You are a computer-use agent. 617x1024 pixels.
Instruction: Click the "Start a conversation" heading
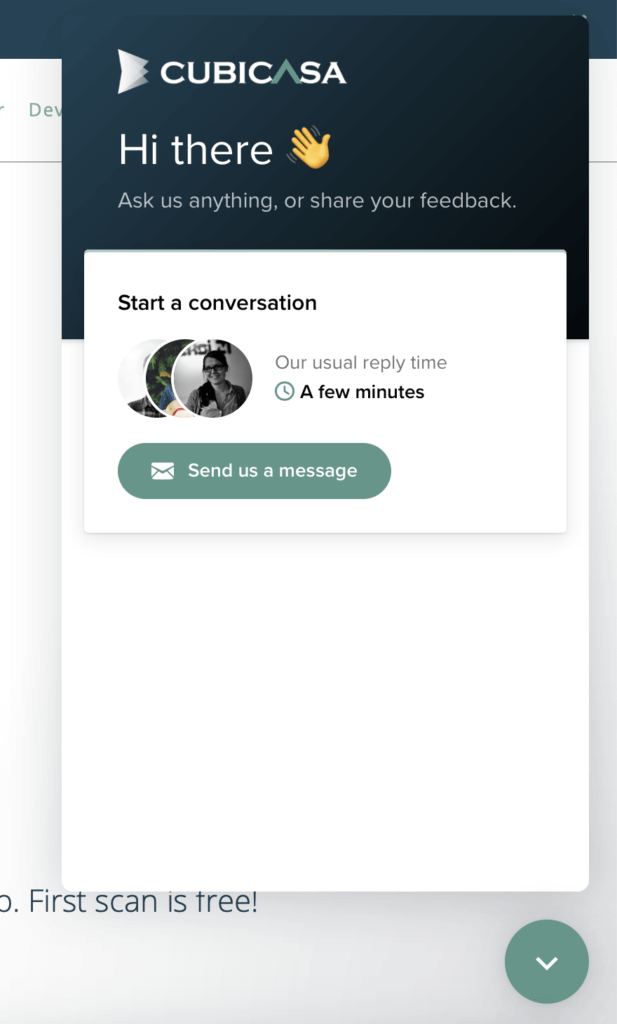[217, 302]
